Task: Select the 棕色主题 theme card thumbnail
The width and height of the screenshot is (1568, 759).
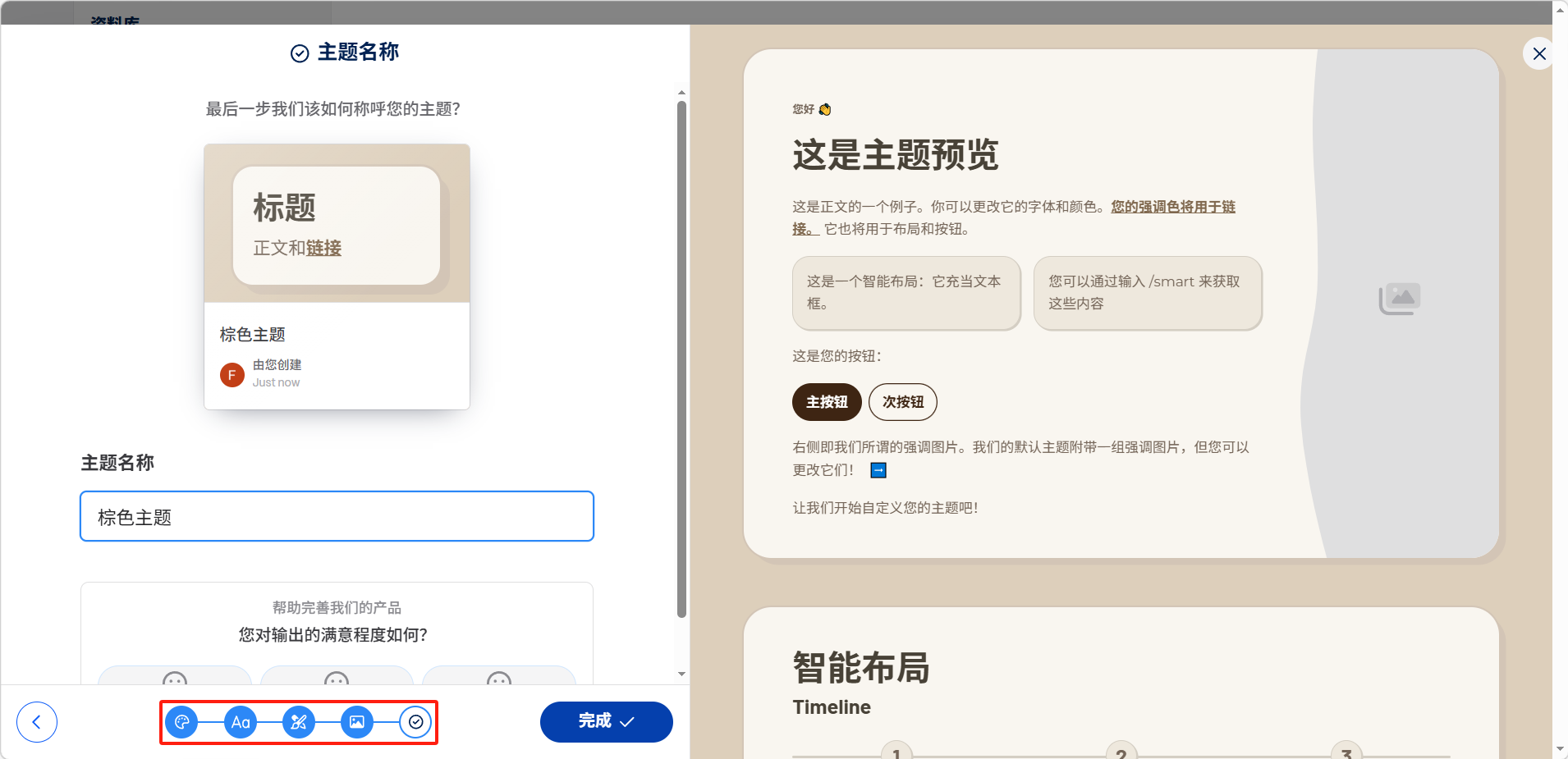Action: [337, 224]
